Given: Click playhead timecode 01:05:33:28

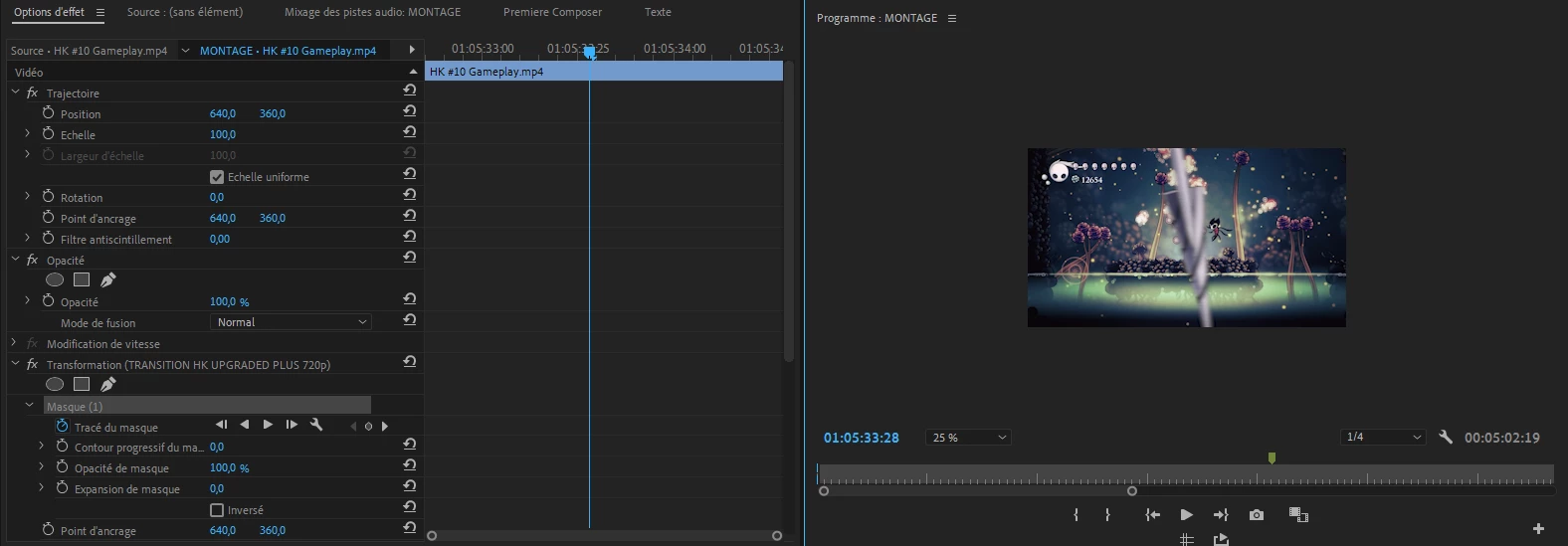Looking at the screenshot, I should tap(862, 438).
